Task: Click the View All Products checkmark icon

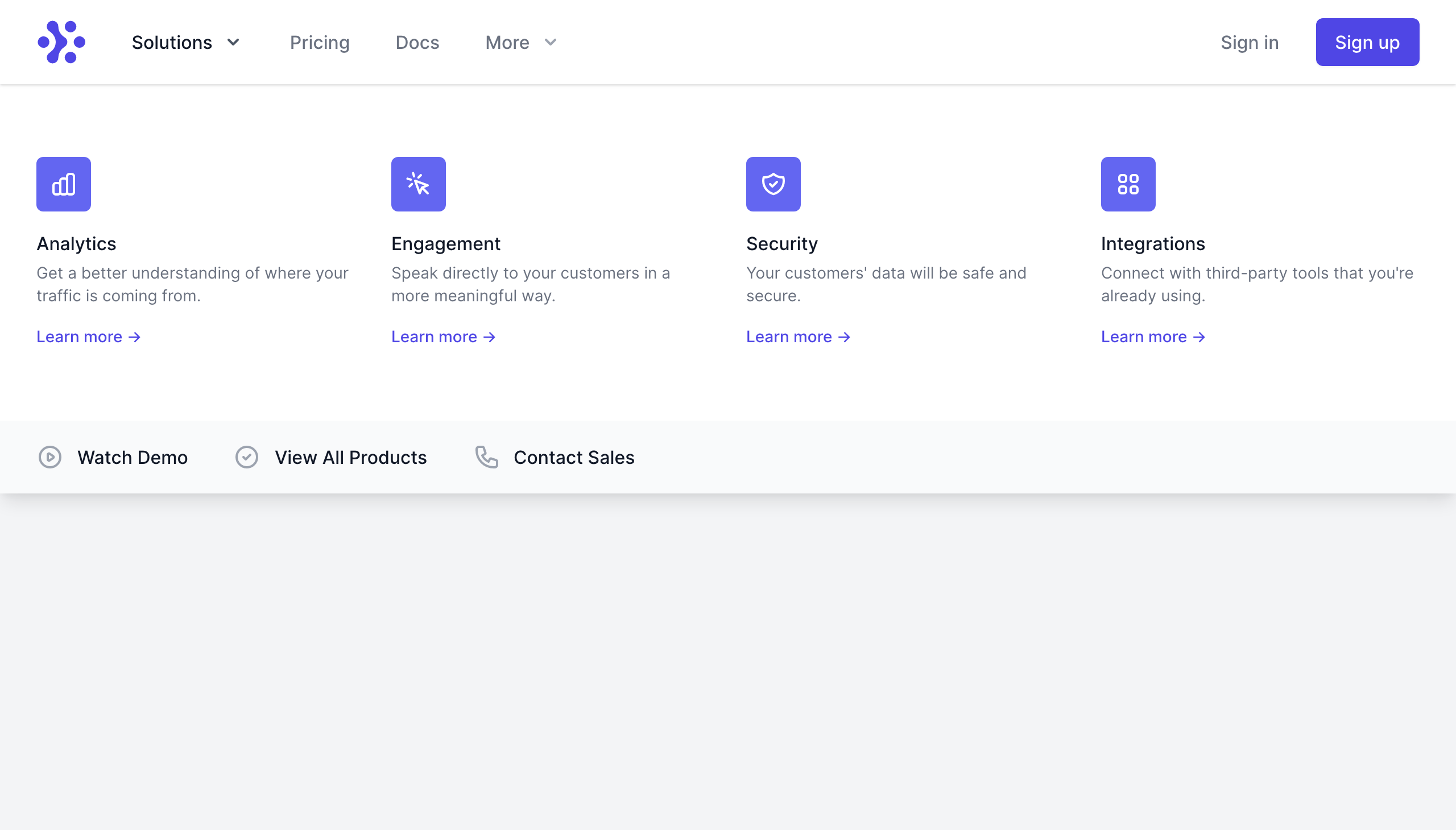Action: [247, 457]
